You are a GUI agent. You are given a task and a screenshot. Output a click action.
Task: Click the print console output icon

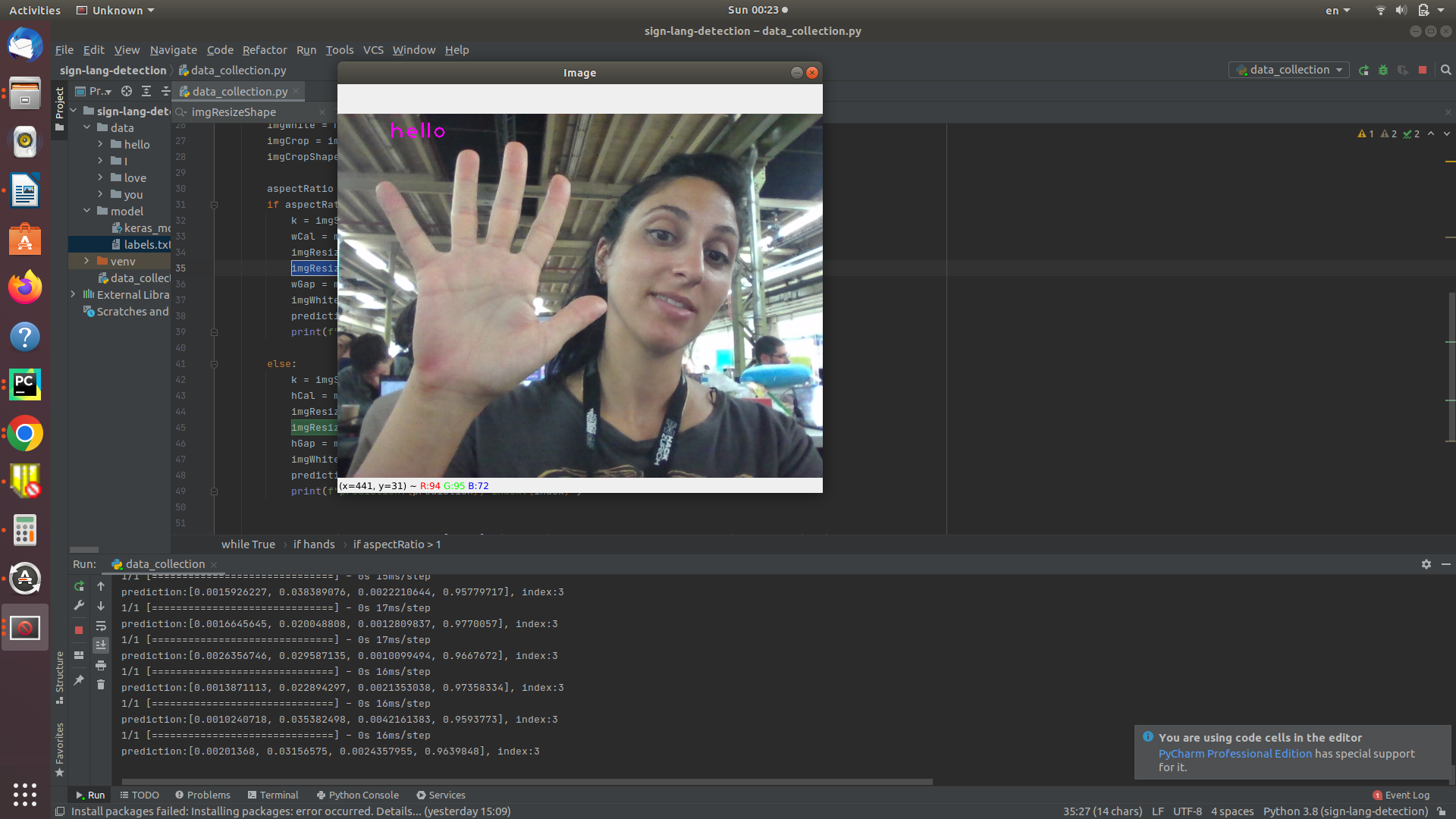[101, 665]
